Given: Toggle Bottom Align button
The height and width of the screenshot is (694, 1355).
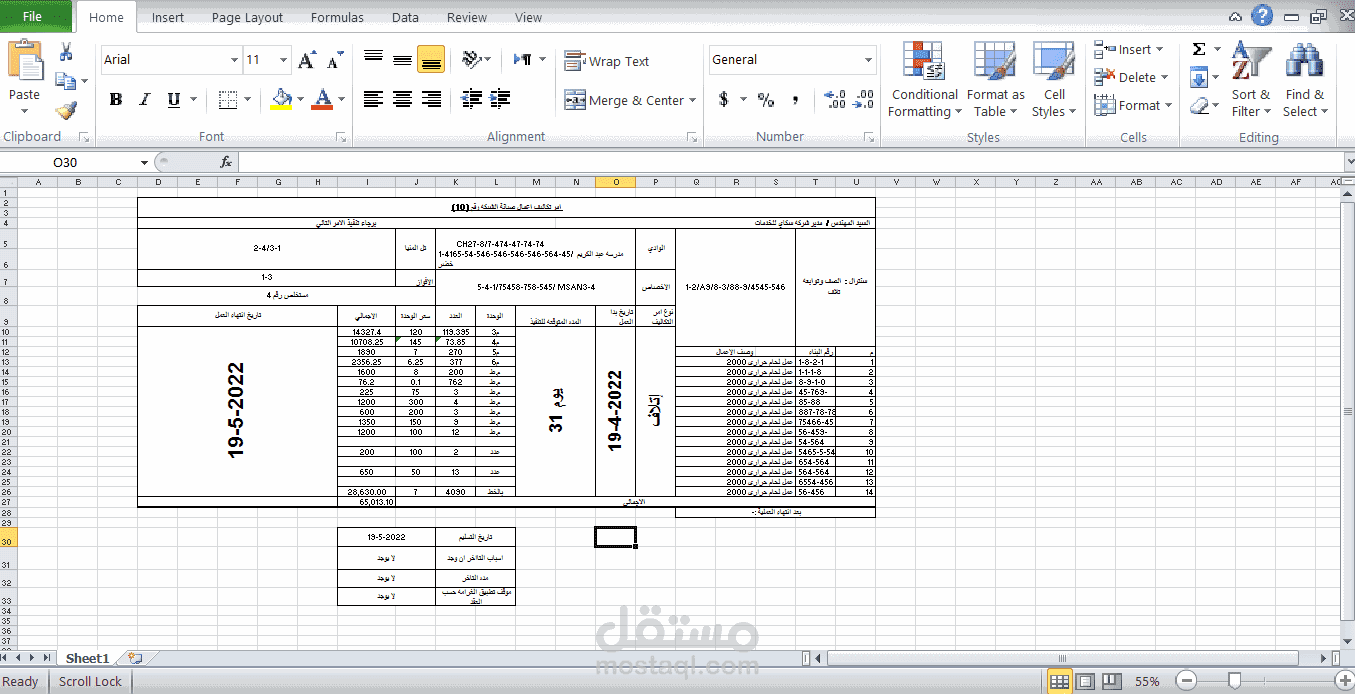Looking at the screenshot, I should click(x=431, y=60).
